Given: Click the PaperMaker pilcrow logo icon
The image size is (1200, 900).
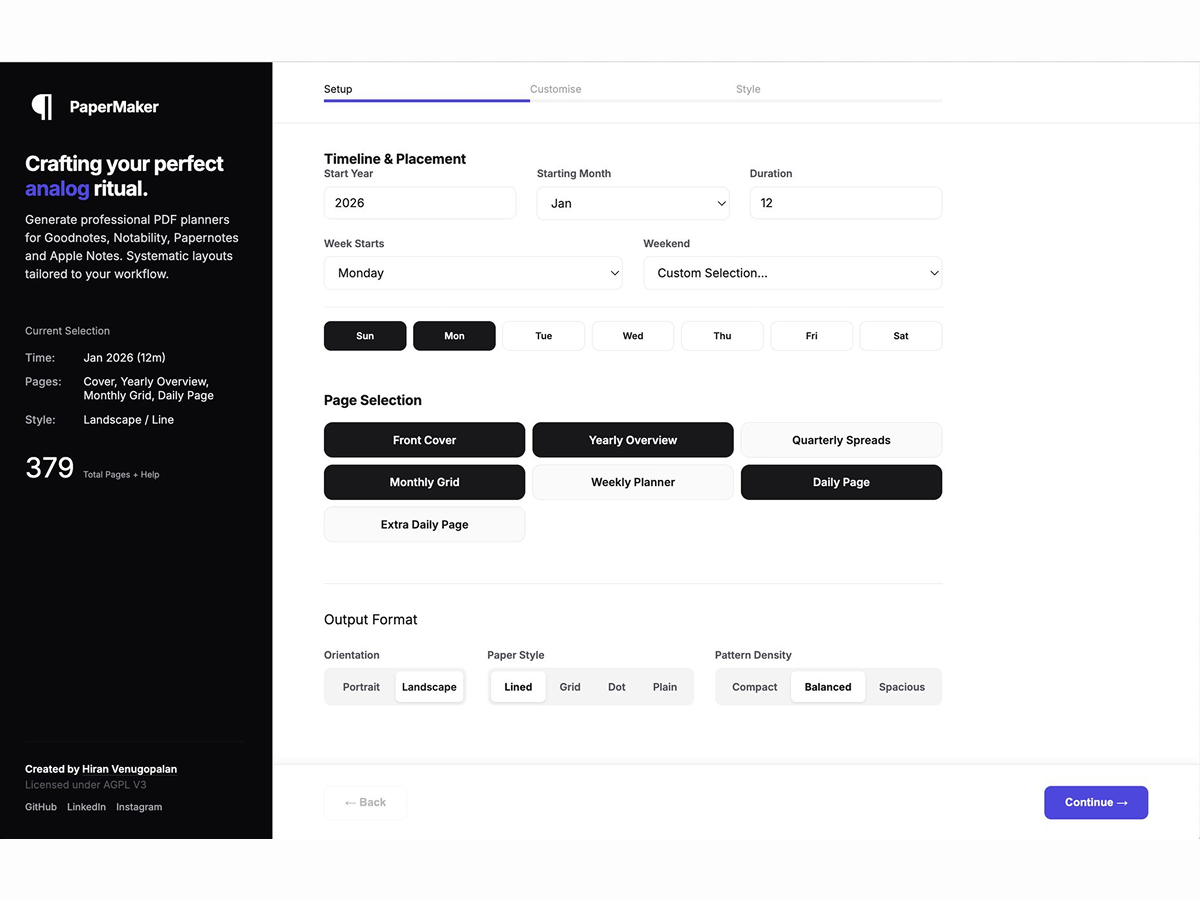Looking at the screenshot, I should (x=42, y=107).
